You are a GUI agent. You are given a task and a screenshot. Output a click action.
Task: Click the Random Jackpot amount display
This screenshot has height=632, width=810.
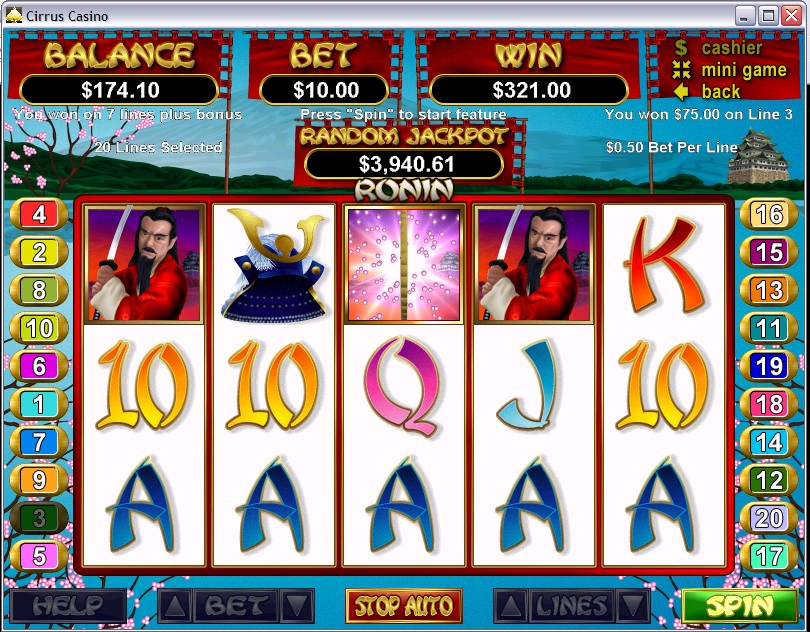click(x=404, y=164)
